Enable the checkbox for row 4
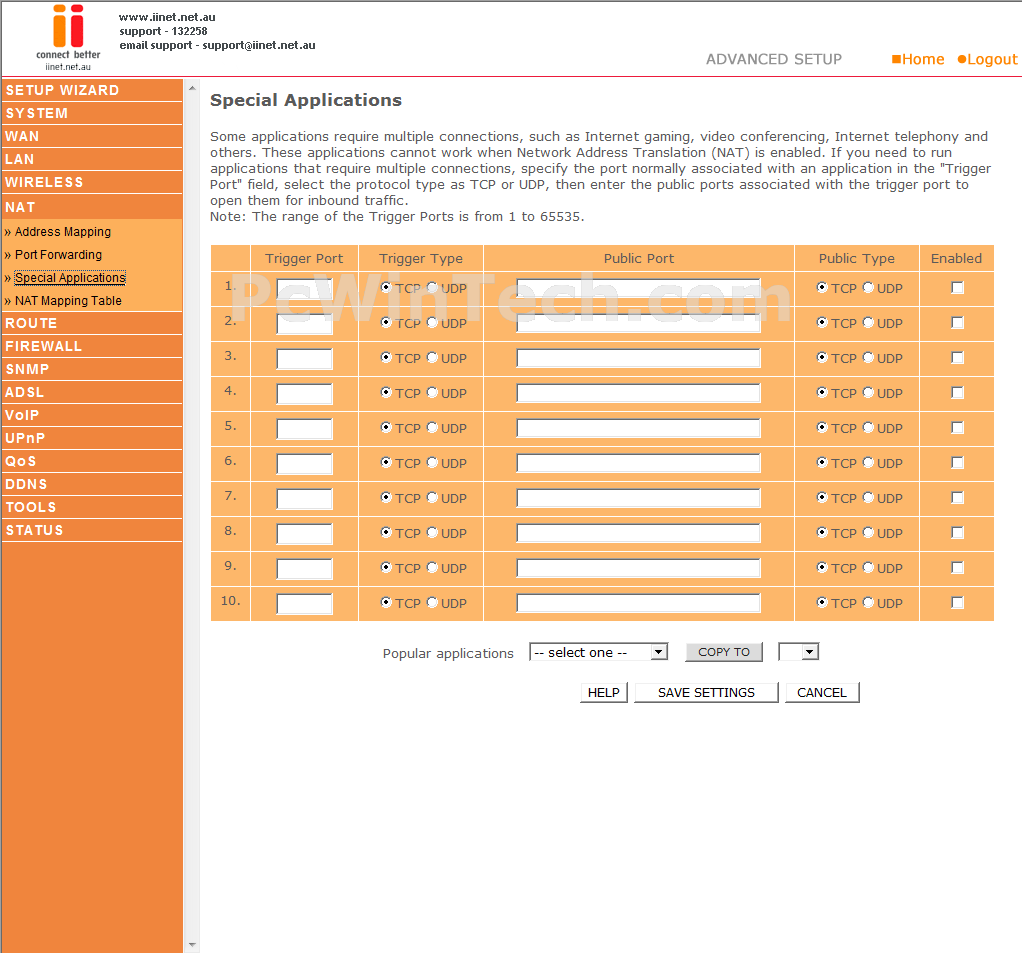The width and height of the screenshot is (1022, 953). click(957, 392)
